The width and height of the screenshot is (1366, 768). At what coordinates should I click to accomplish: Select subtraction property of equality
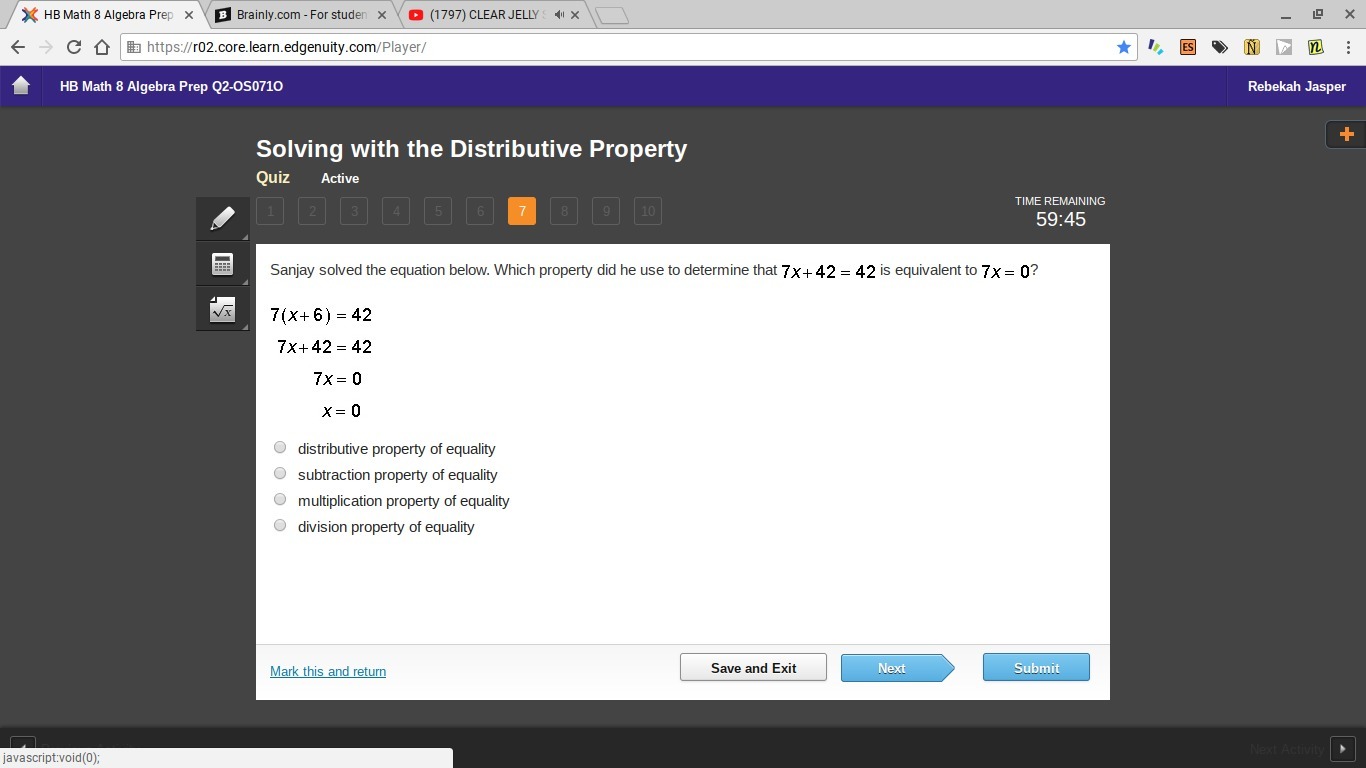pyautogui.click(x=280, y=474)
